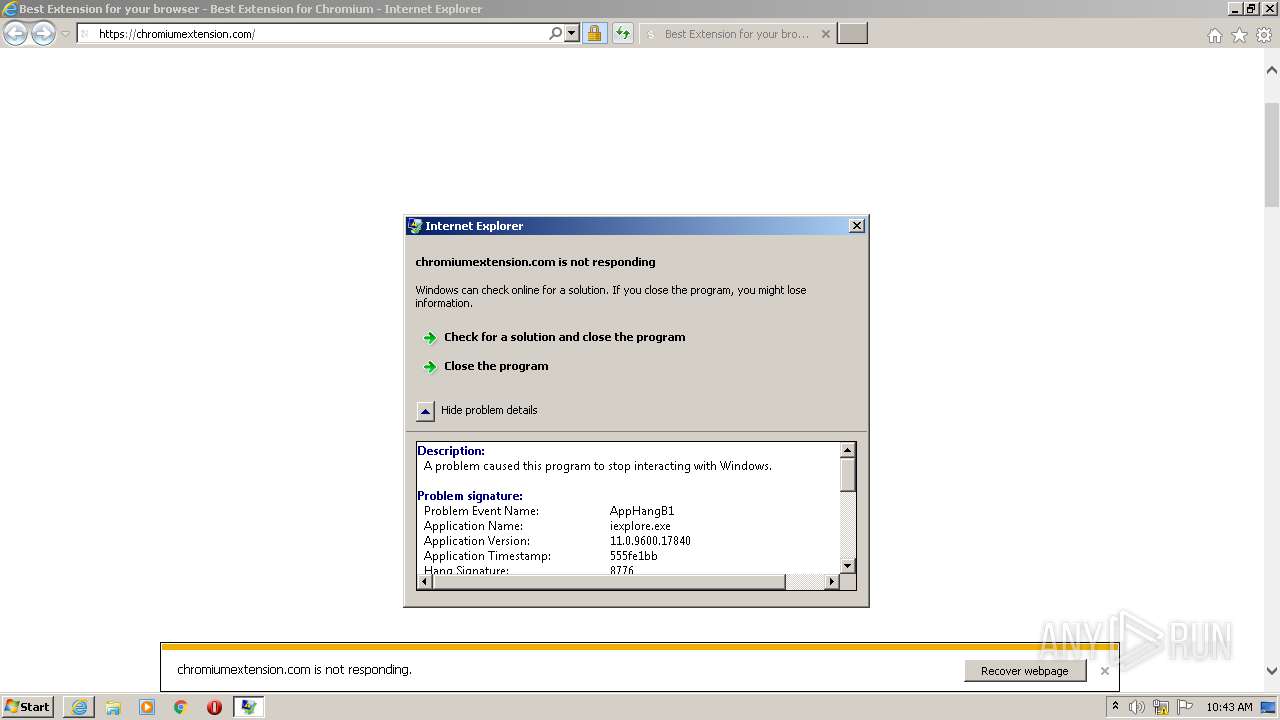Screen dimensions: 1280x720
Task: Click green arrow beside 'Check for a solution'
Action: pos(430,338)
